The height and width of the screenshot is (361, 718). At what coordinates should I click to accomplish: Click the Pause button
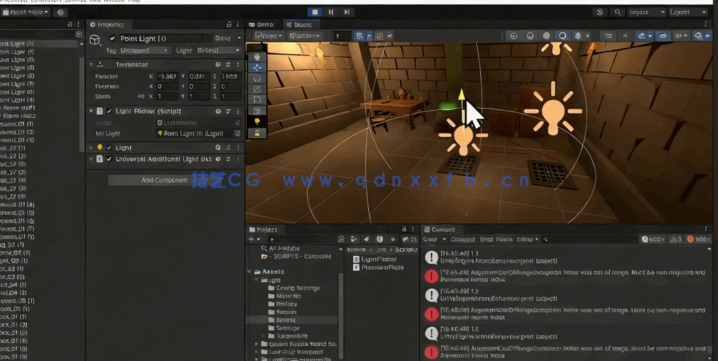[x=331, y=12]
